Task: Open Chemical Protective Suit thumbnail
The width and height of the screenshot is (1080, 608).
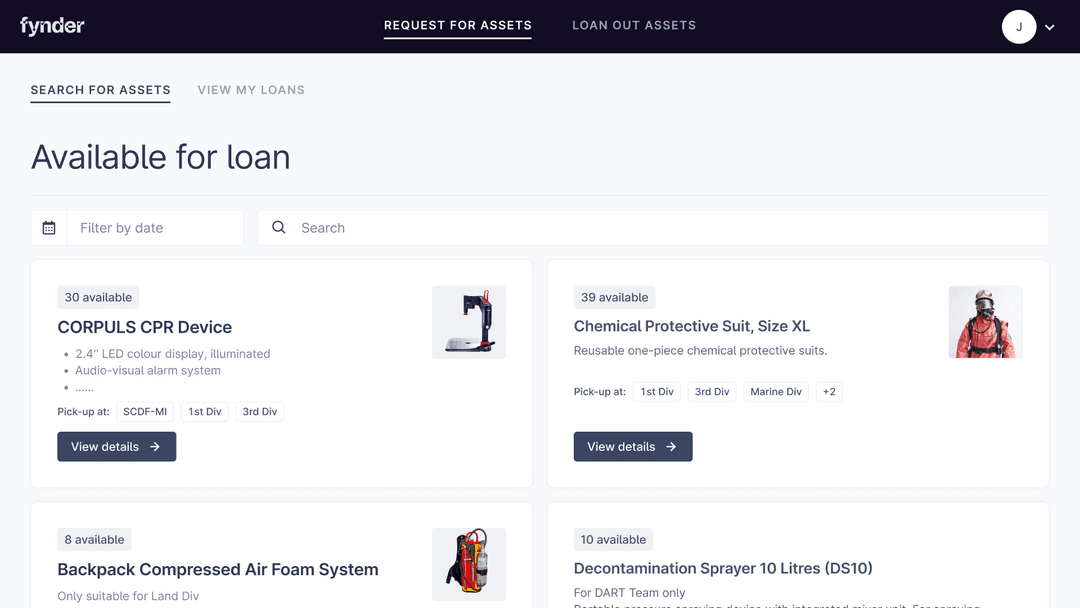Action: point(986,322)
